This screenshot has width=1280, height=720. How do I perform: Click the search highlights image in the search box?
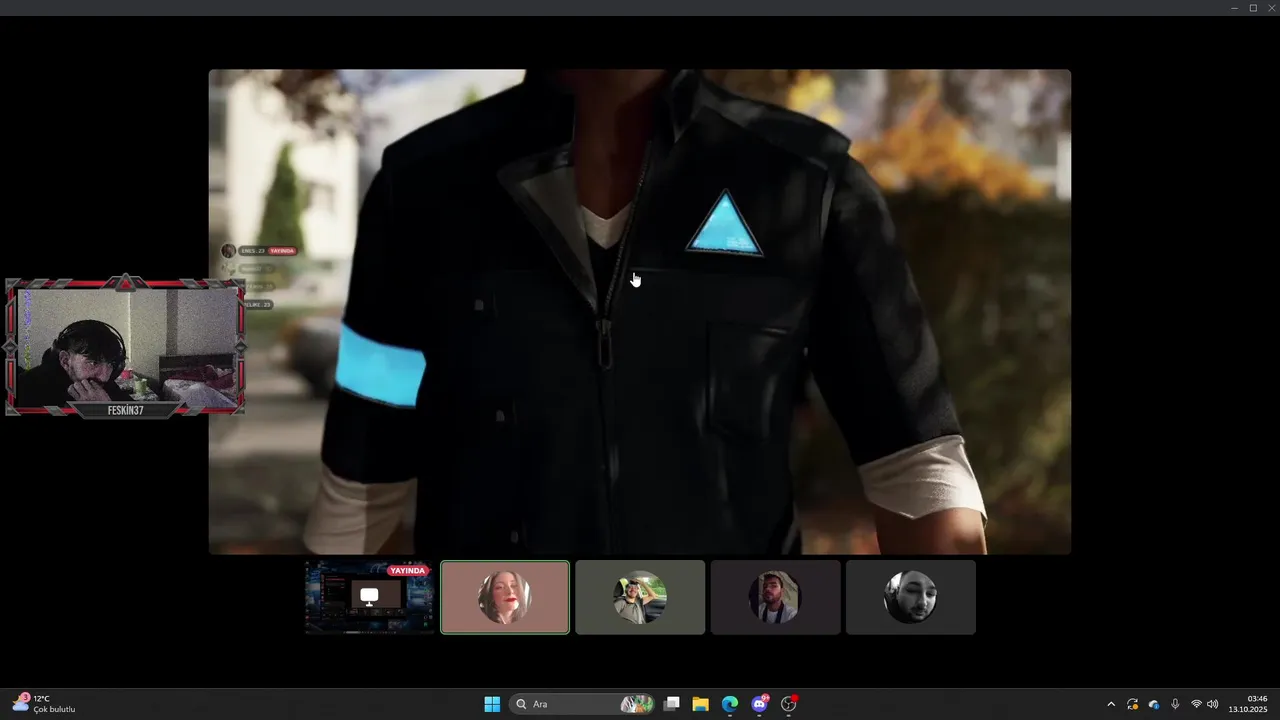[637, 704]
